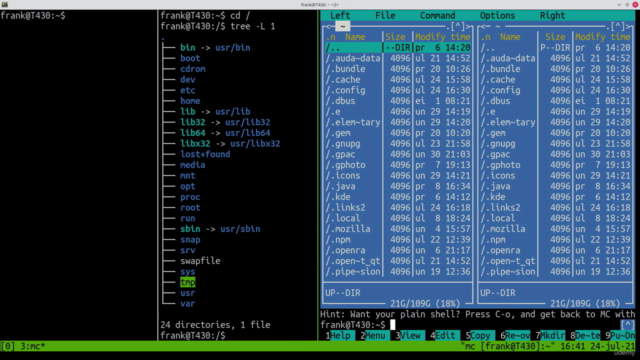Click tmux window tab 3:mc* in status bar
Image resolution: width=640 pixels, height=360 pixels.
33,346
